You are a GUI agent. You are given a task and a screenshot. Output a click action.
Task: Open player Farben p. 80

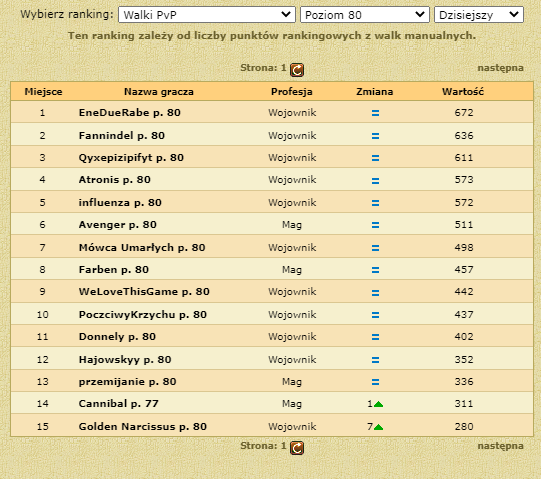tap(114, 270)
